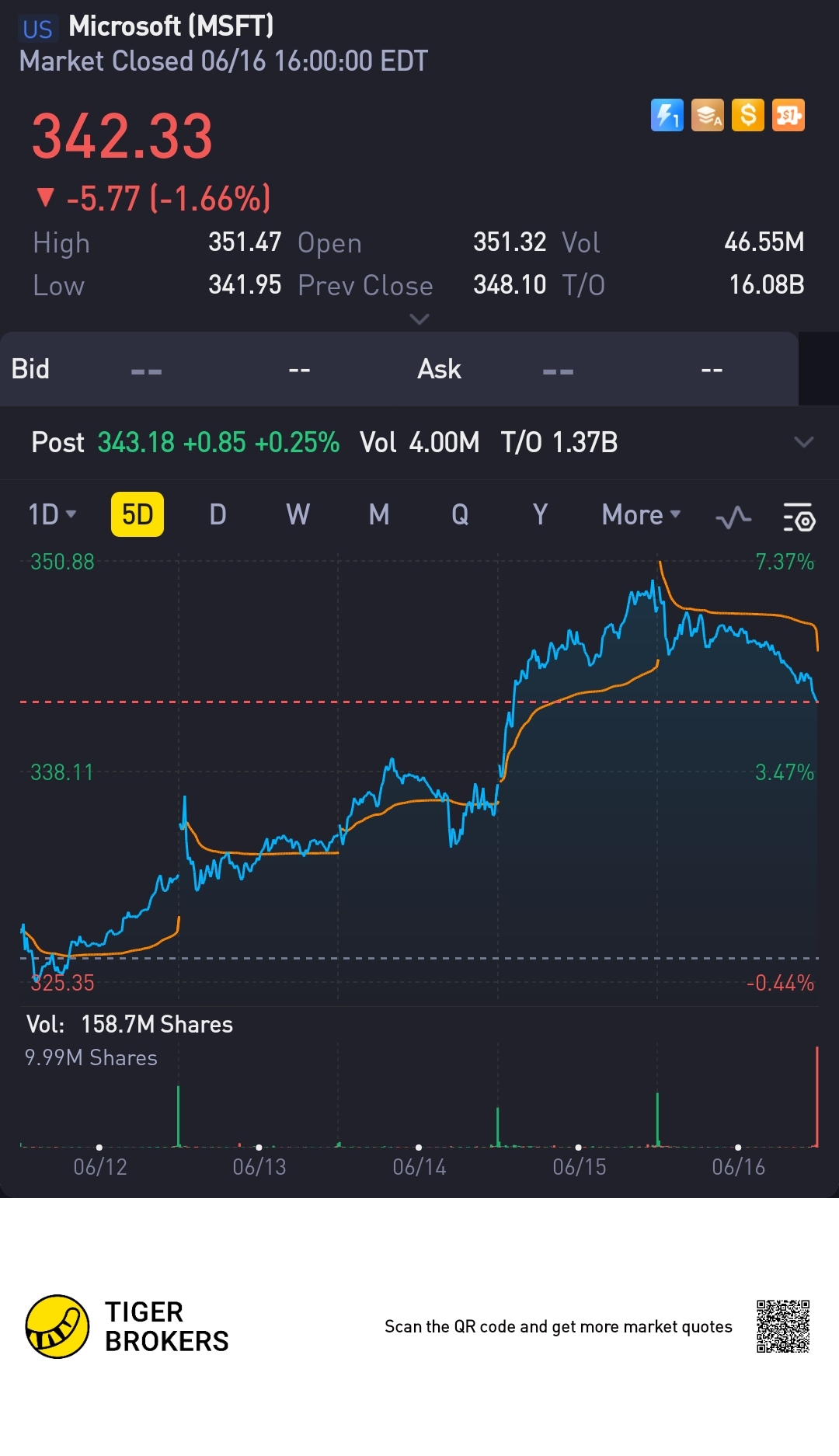This screenshot has width=839, height=1456.
Task: Tap the 06/16 red volume bar
Action: click(817, 1097)
